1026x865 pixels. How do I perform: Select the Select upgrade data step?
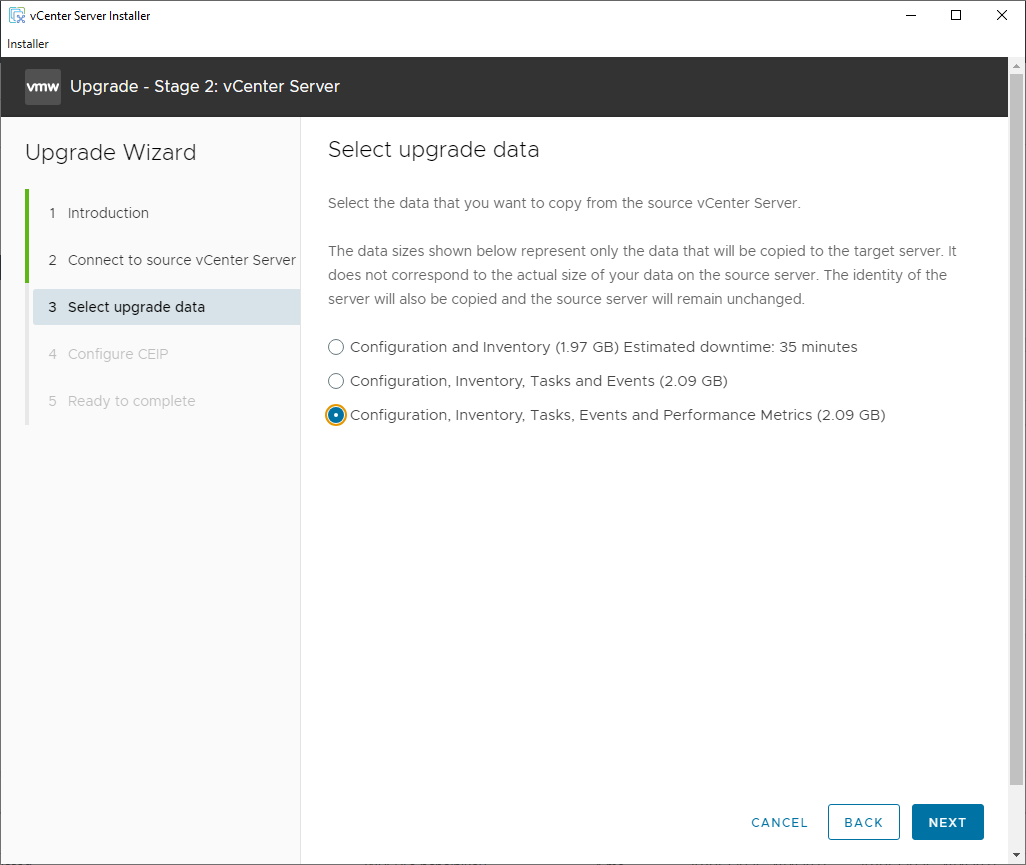pos(136,307)
